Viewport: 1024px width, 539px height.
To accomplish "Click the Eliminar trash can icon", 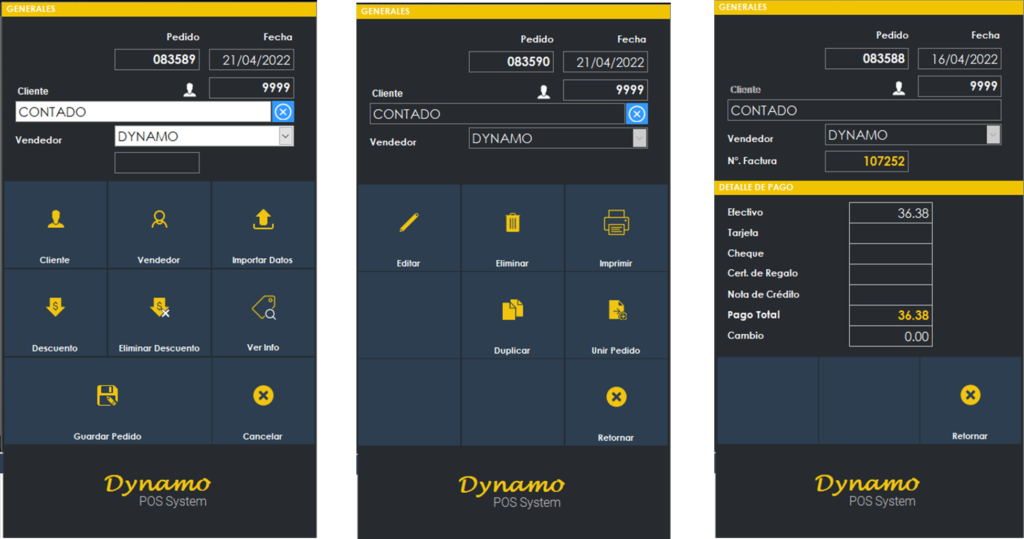I will (512, 222).
